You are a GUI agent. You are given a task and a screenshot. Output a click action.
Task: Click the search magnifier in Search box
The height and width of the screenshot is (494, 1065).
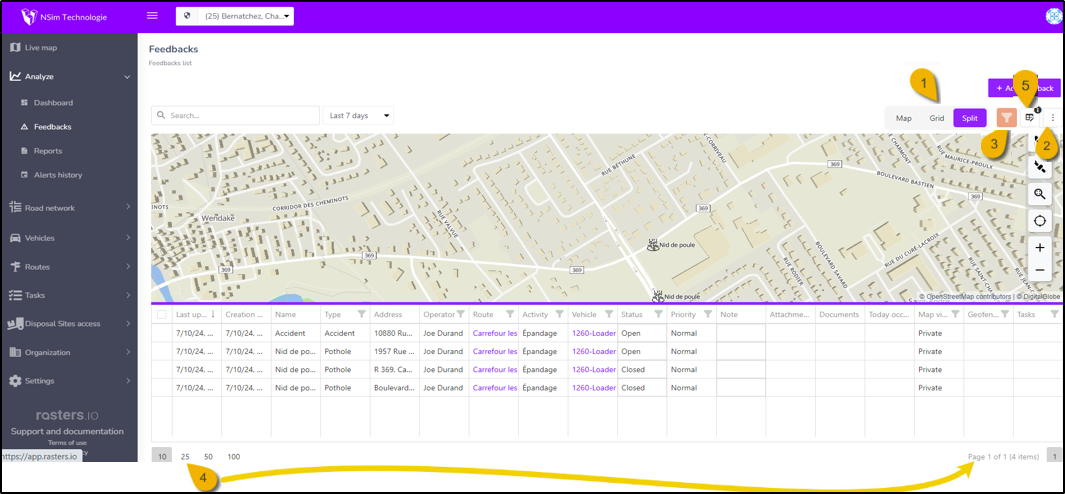[162, 116]
